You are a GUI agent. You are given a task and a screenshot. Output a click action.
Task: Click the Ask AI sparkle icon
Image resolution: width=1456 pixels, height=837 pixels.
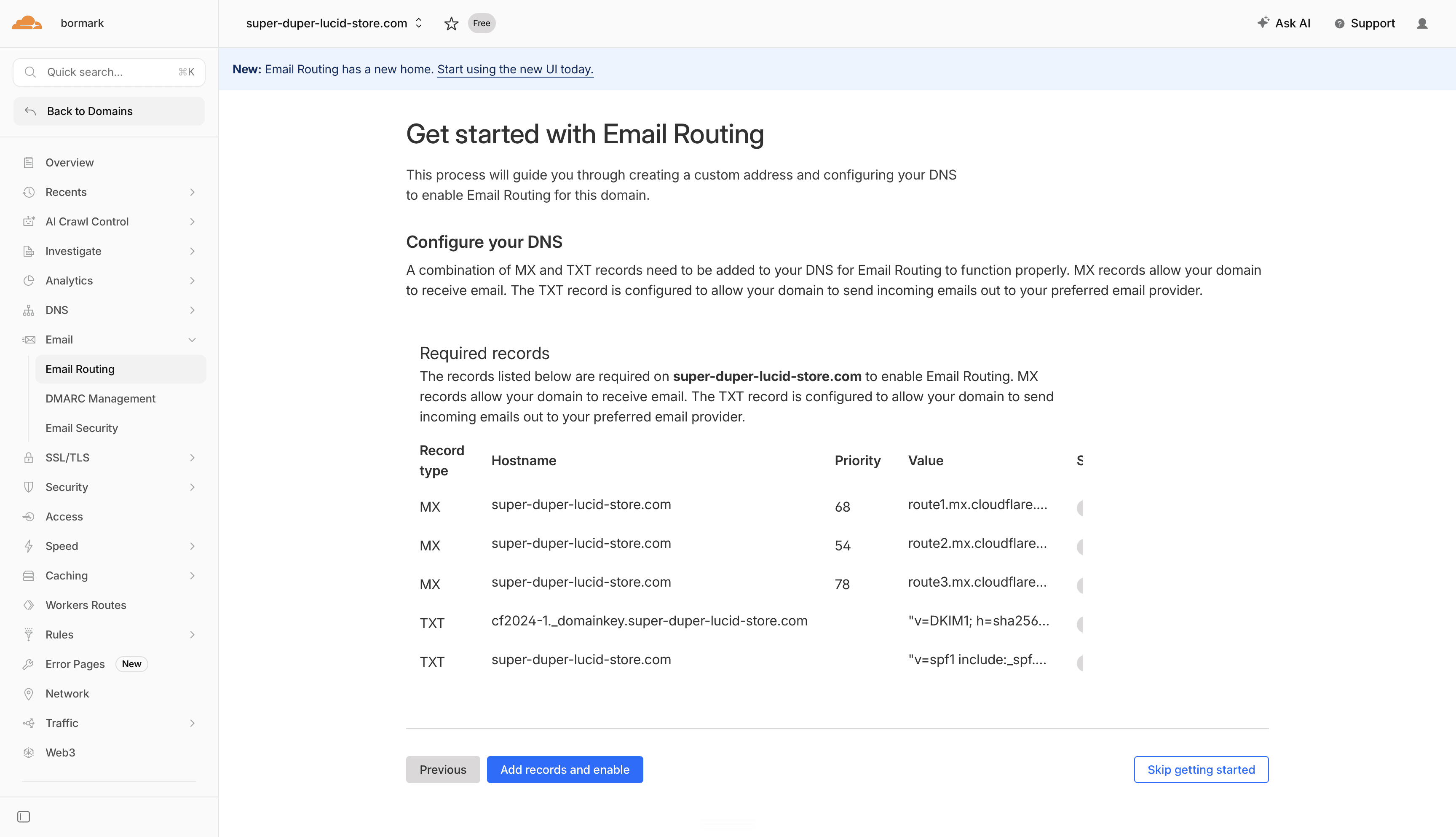pyautogui.click(x=1262, y=22)
